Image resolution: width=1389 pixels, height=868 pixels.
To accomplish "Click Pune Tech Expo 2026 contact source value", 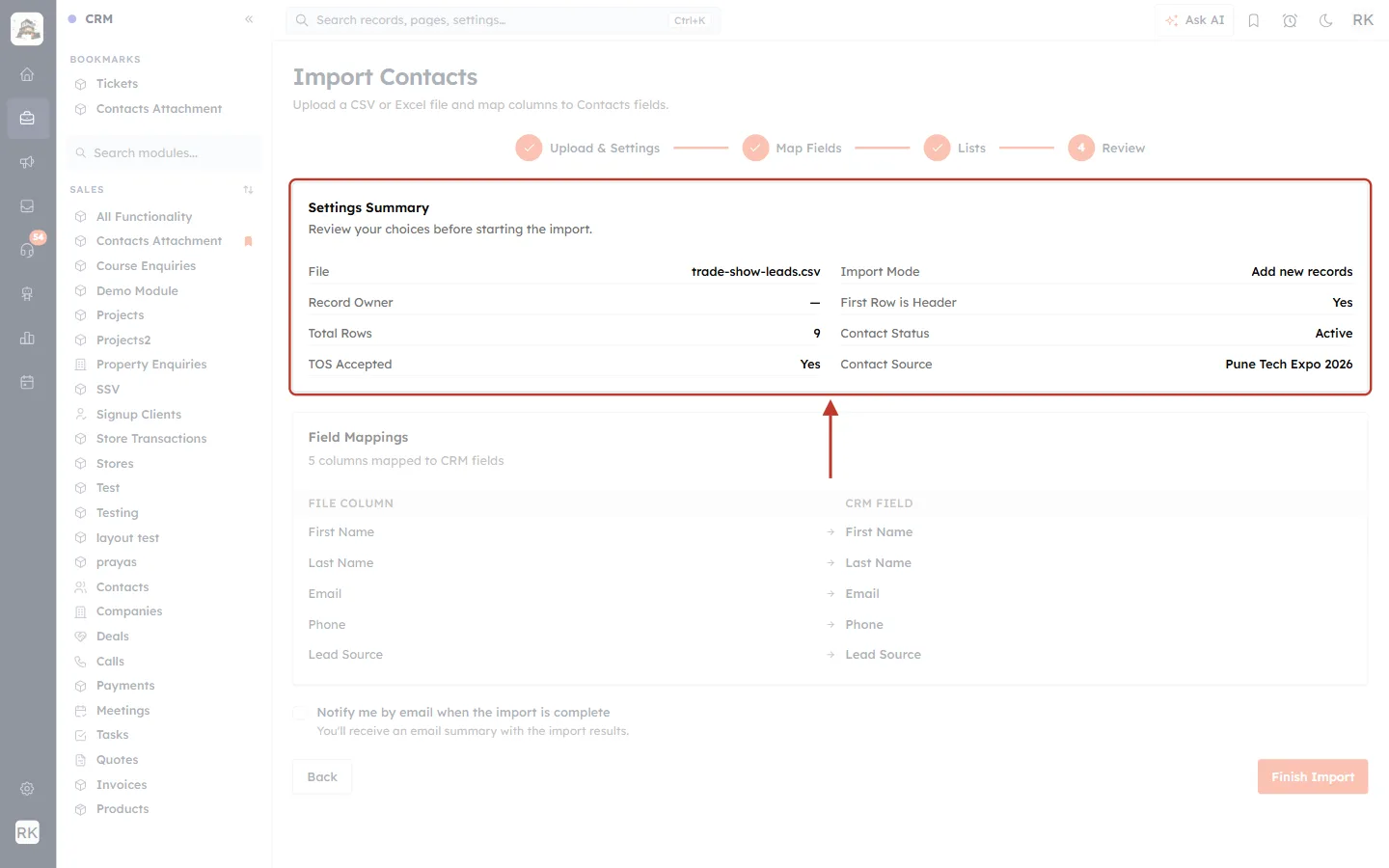I will (x=1289, y=365).
